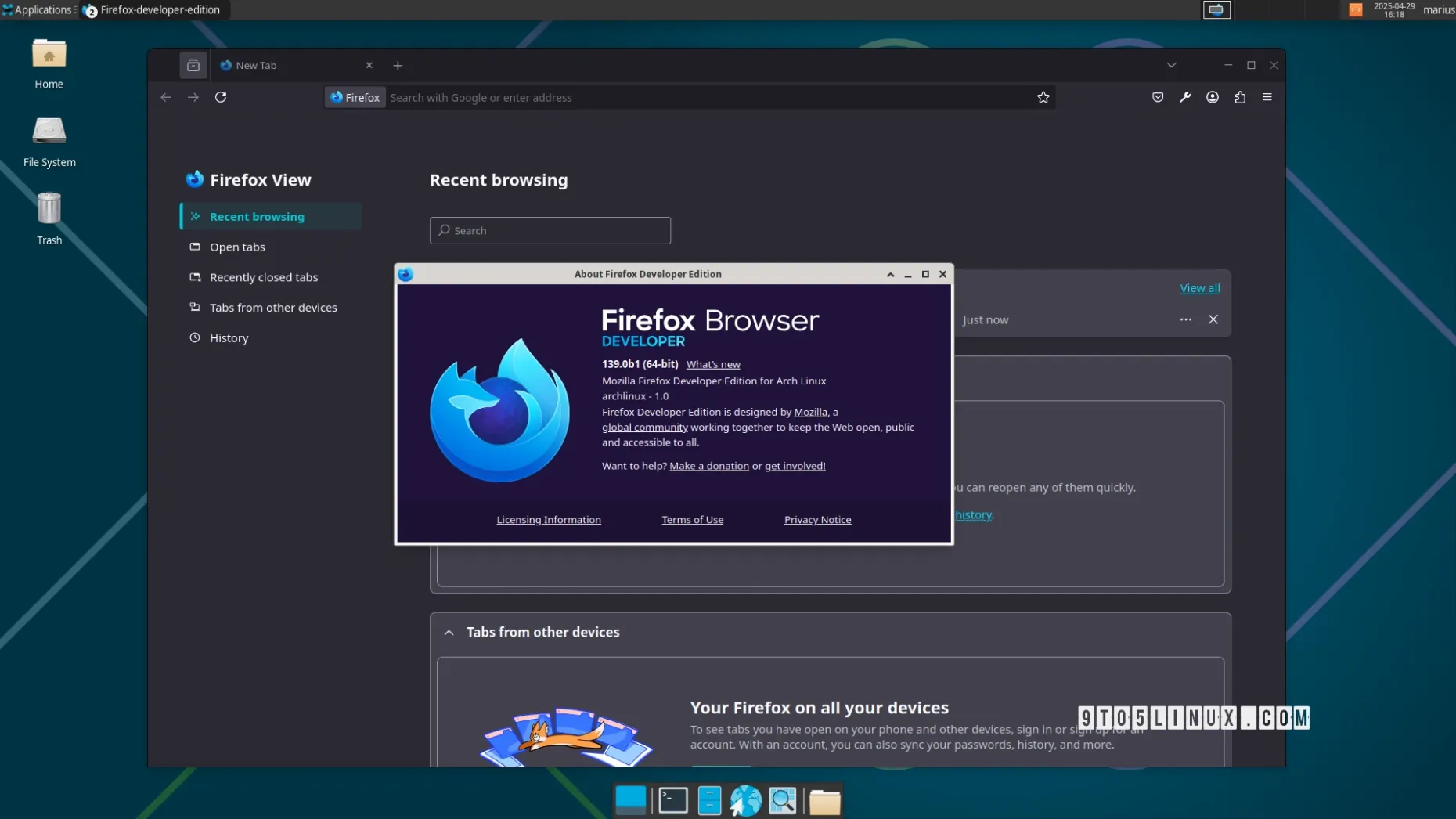Image resolution: width=1456 pixels, height=819 pixels.
Task: Click get involved! link
Action: coord(795,466)
